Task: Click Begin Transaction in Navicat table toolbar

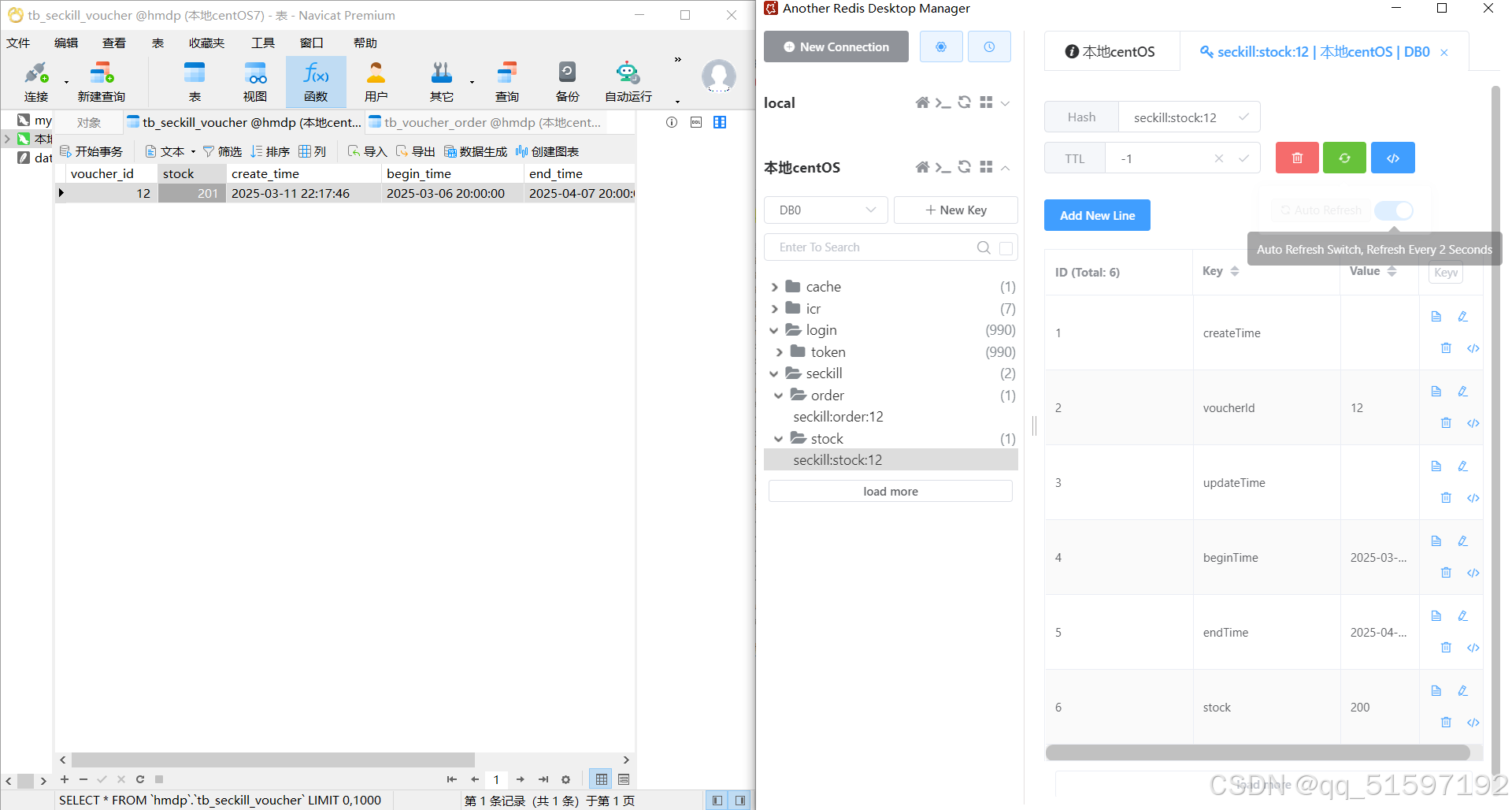Action: click(x=91, y=151)
